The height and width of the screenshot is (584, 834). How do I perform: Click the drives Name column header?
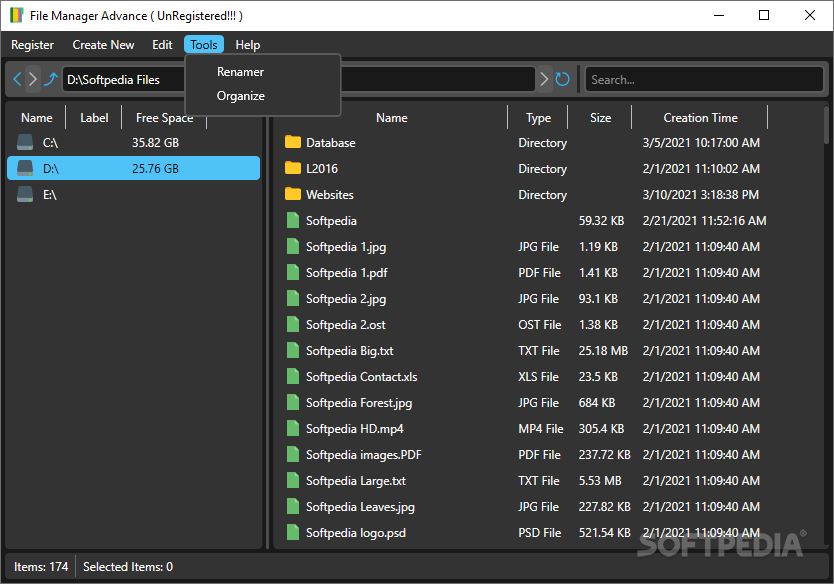point(37,118)
